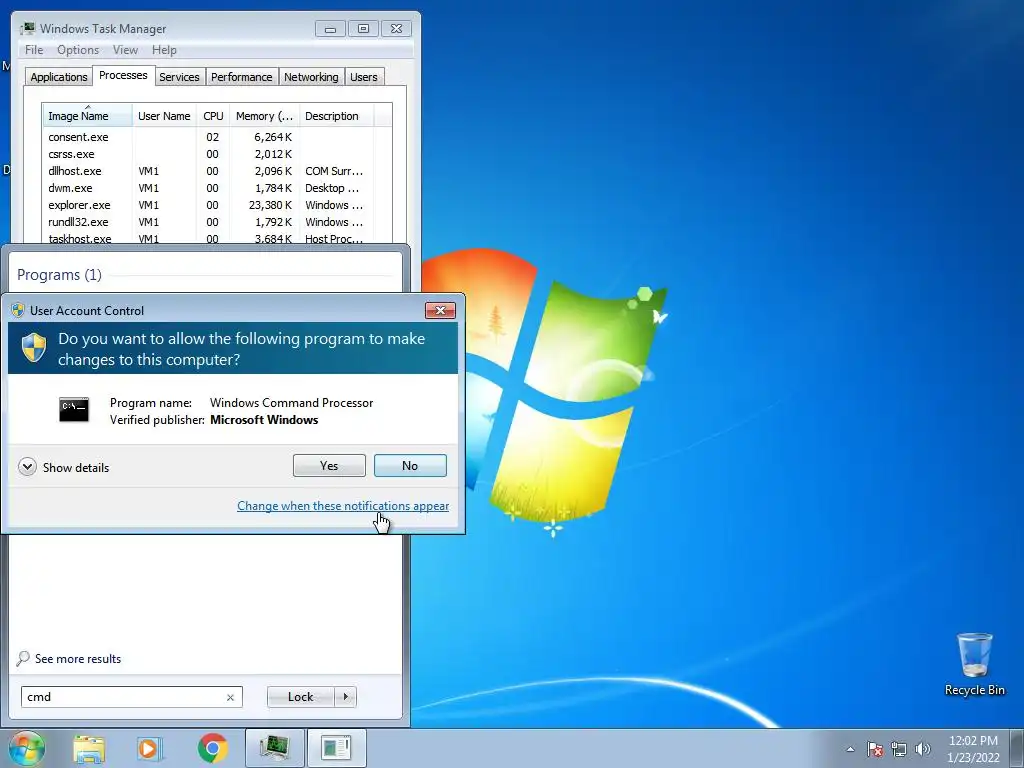1024x768 pixels.
Task: Select the explorer.exe process
Action: pos(217,205)
